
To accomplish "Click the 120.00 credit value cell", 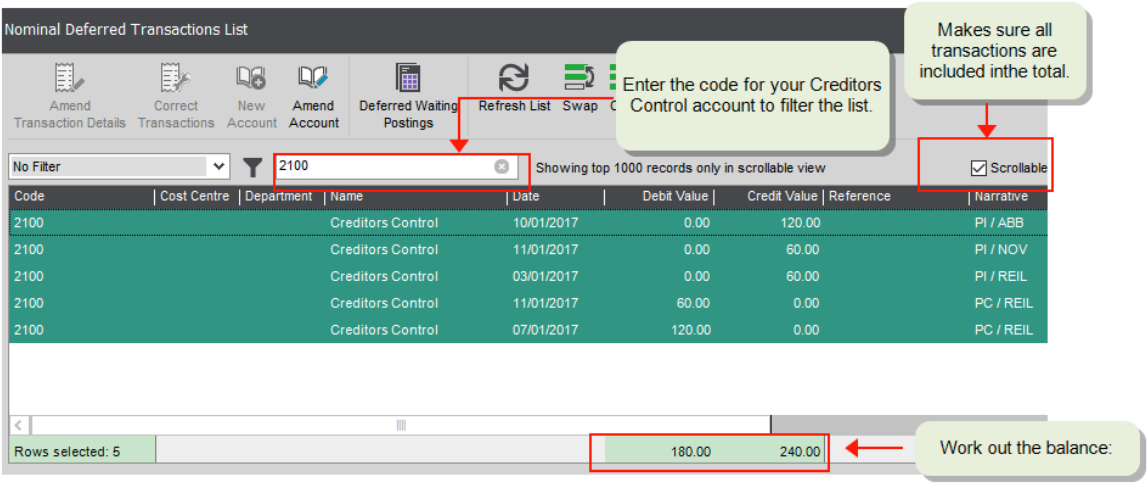I will pyautogui.click(x=800, y=222).
